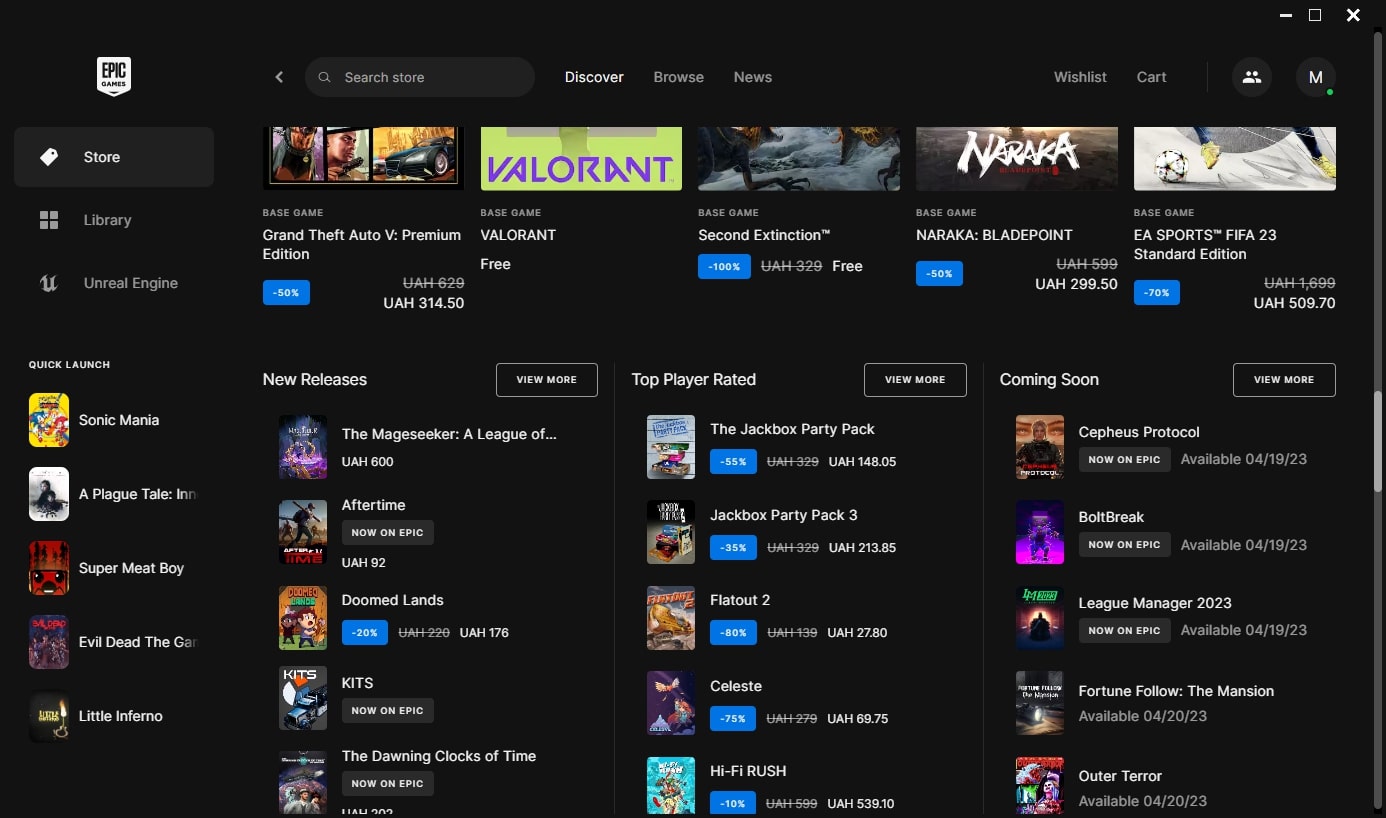
Task: Maximize the Epic Games Launcher window
Action: 1315,15
